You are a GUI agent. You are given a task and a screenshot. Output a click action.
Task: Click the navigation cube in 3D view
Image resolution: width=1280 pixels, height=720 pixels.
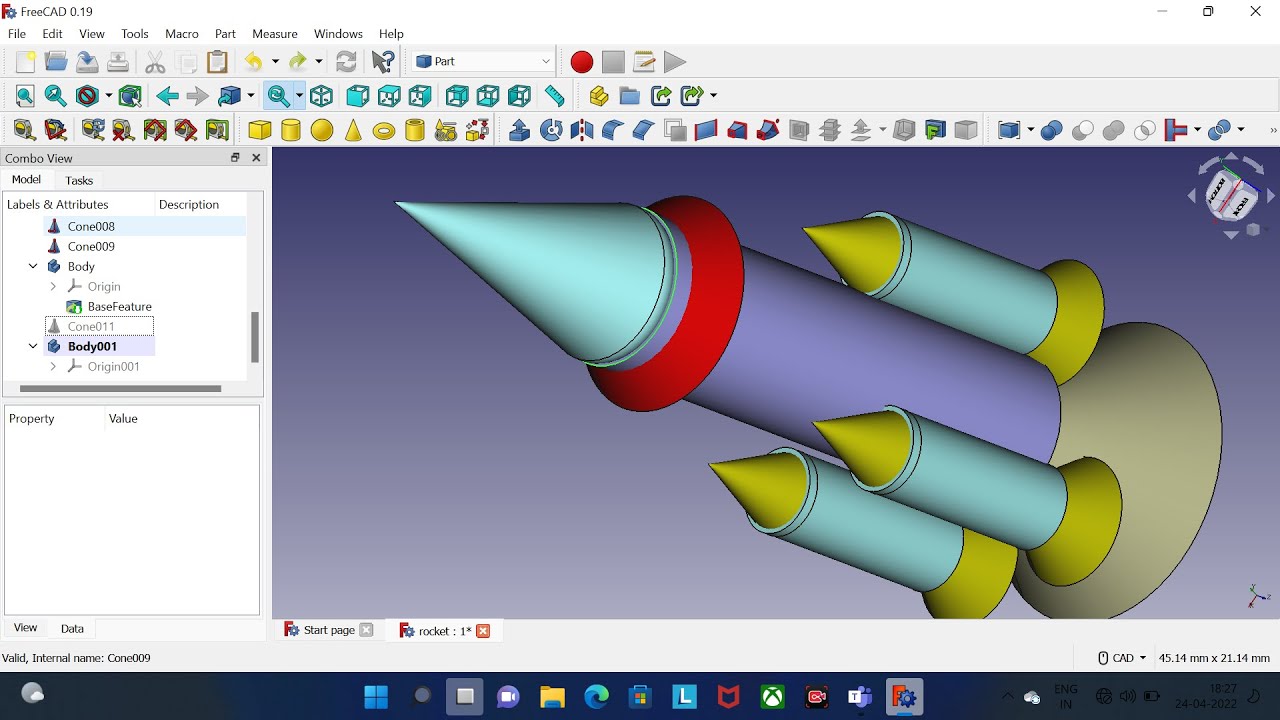click(1231, 196)
